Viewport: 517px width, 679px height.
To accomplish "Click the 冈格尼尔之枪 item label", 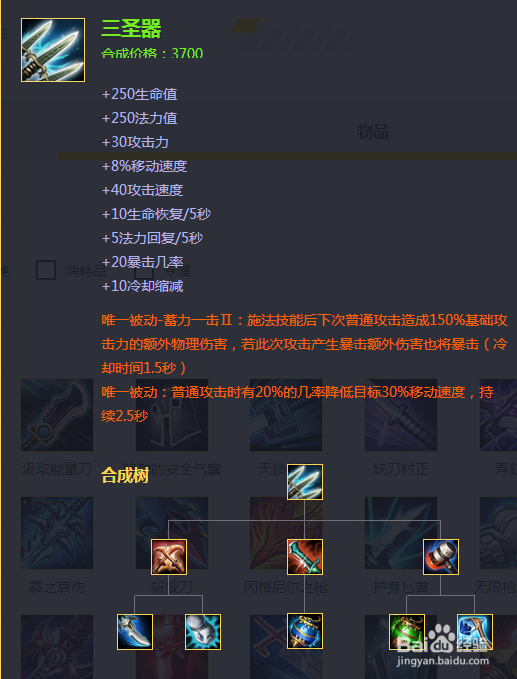I will (286, 587).
